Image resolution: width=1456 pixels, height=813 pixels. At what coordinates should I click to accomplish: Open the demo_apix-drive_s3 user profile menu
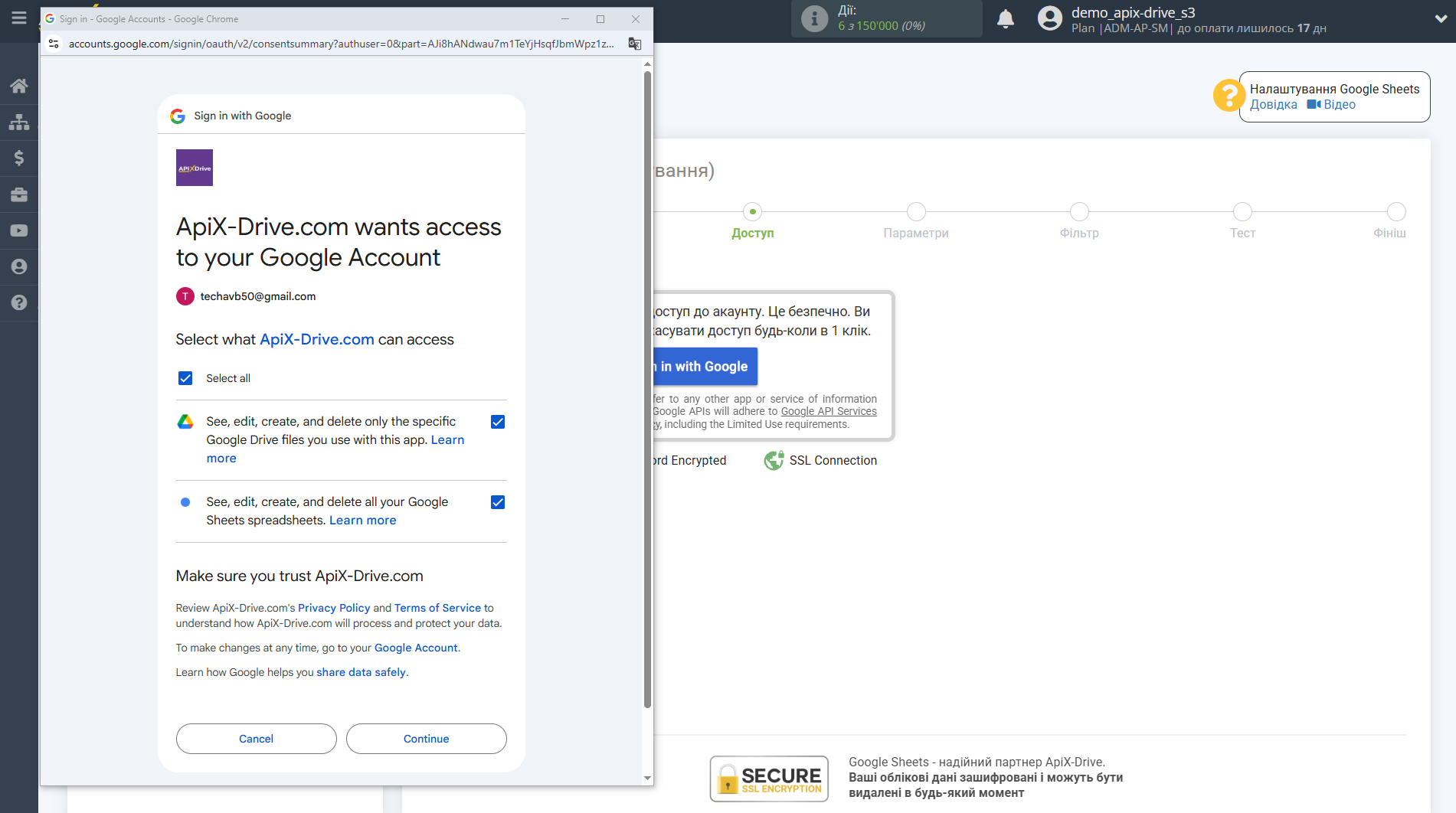(x=1133, y=13)
